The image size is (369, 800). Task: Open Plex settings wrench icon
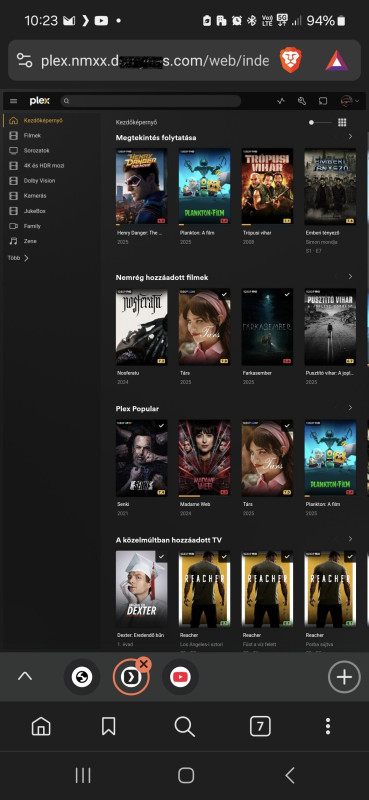(x=302, y=101)
